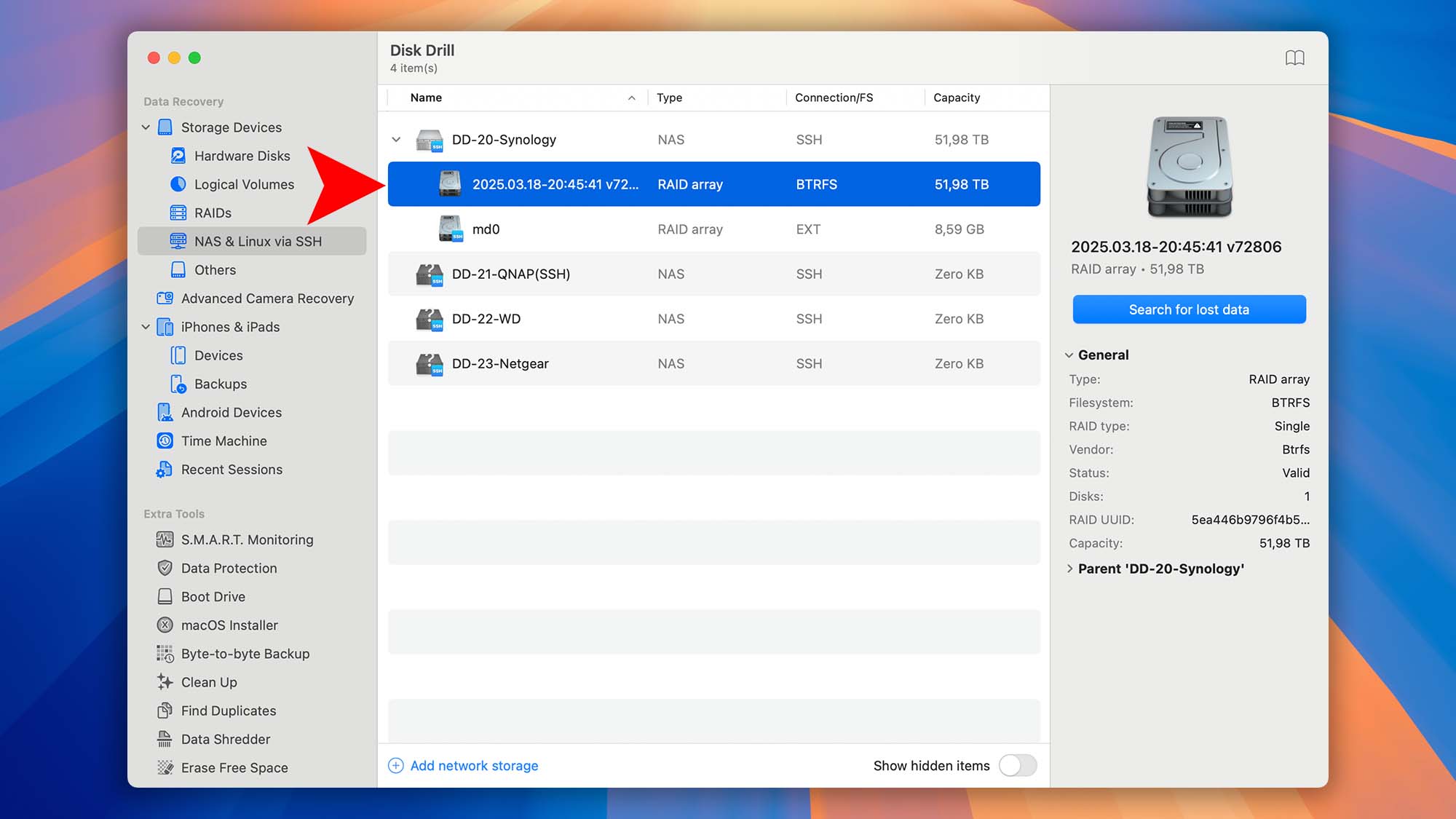The image size is (1456, 819).
Task: Open S.M.A.R.T. Monitoring icon
Action: coord(165,539)
